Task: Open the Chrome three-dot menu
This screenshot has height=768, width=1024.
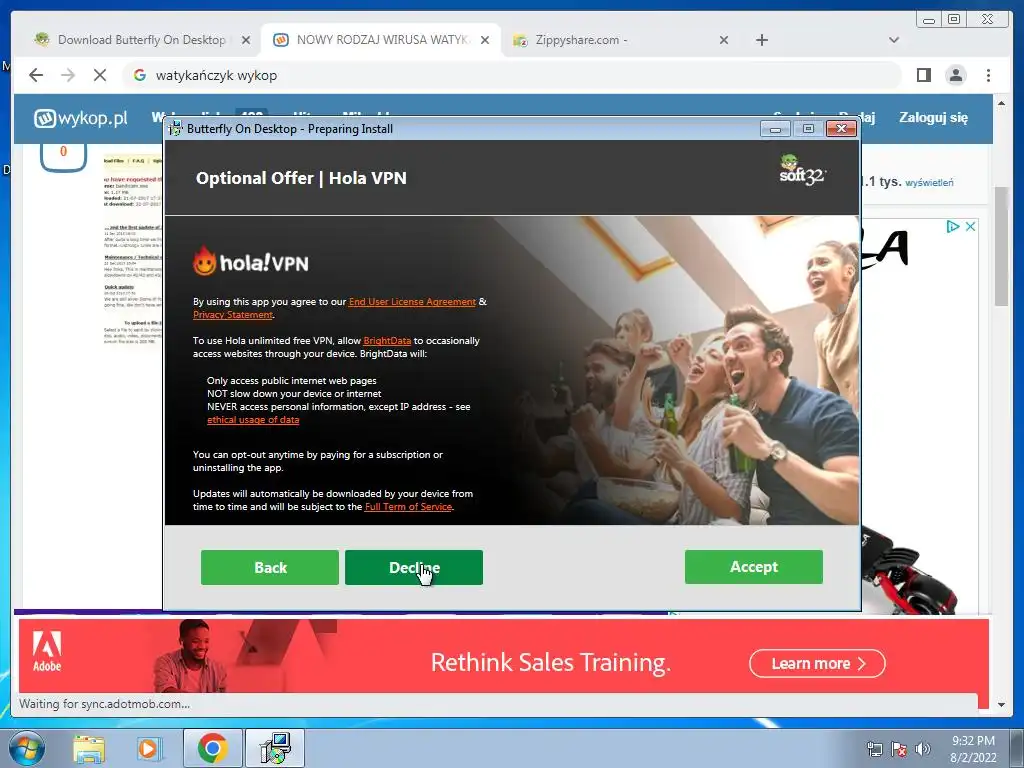Action: click(988, 75)
